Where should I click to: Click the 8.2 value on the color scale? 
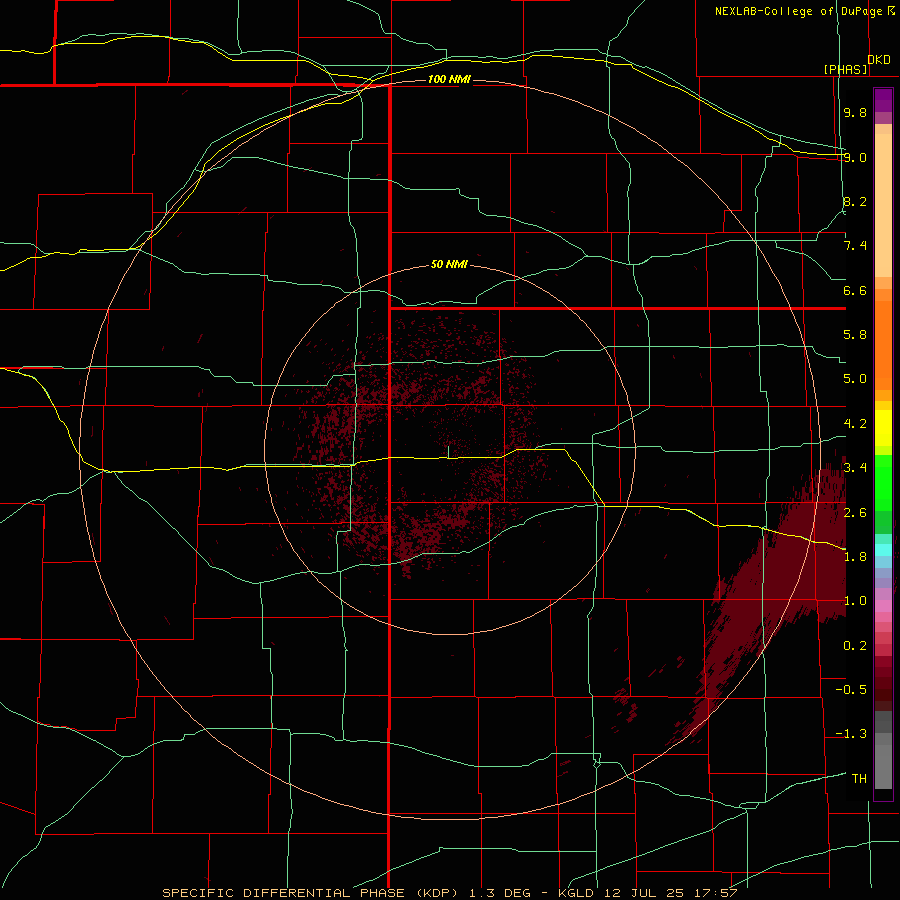click(855, 201)
